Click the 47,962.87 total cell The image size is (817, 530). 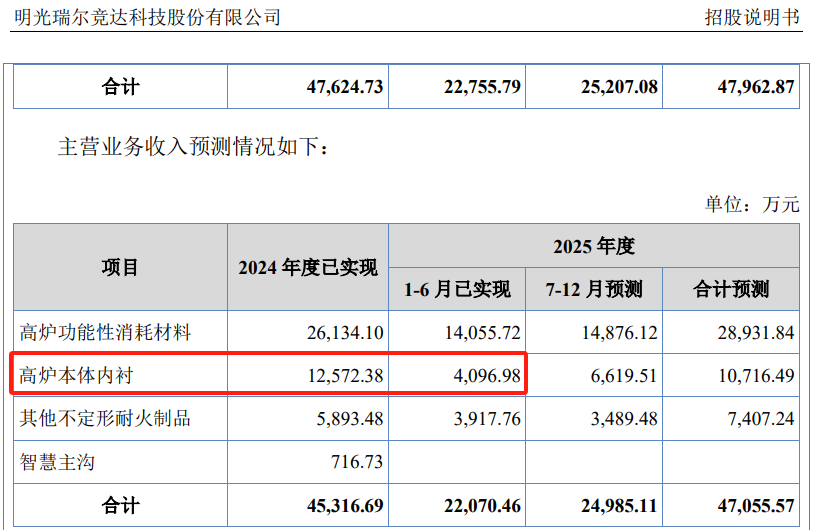[755, 87]
